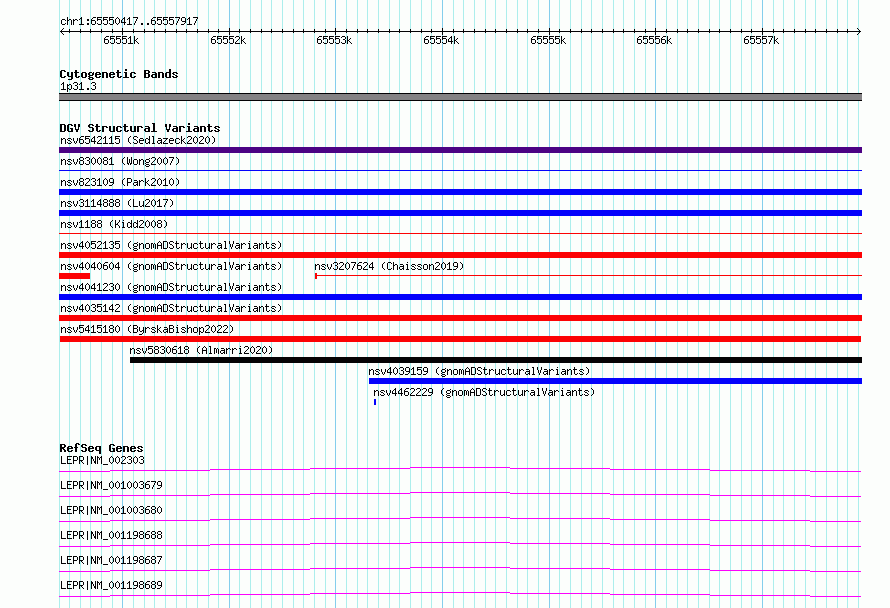Open the LEPR|NM_001198687 transcript label
The width and height of the screenshot is (890, 608).
pyautogui.click(x=111, y=560)
